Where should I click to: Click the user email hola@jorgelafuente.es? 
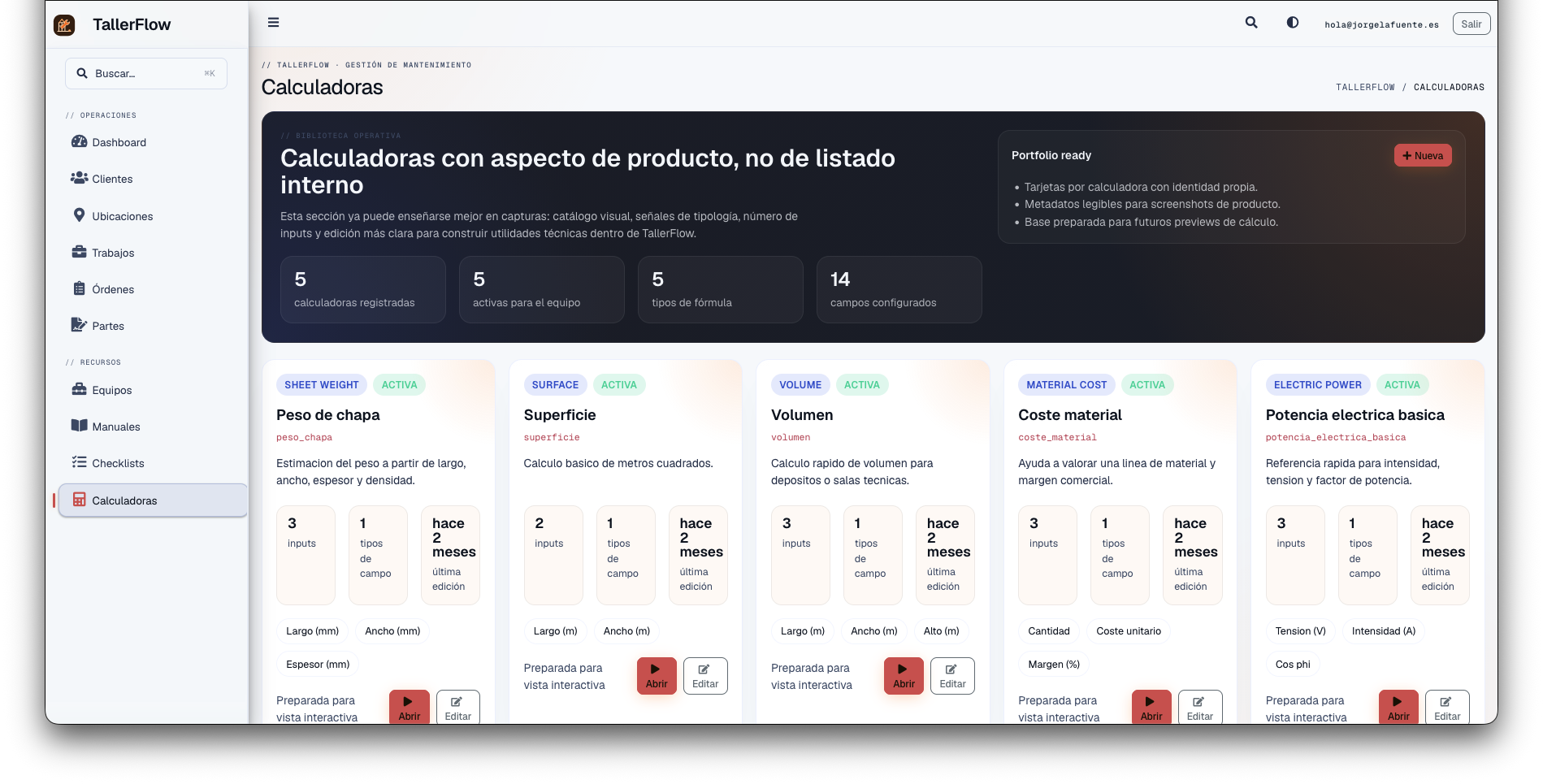(1381, 24)
